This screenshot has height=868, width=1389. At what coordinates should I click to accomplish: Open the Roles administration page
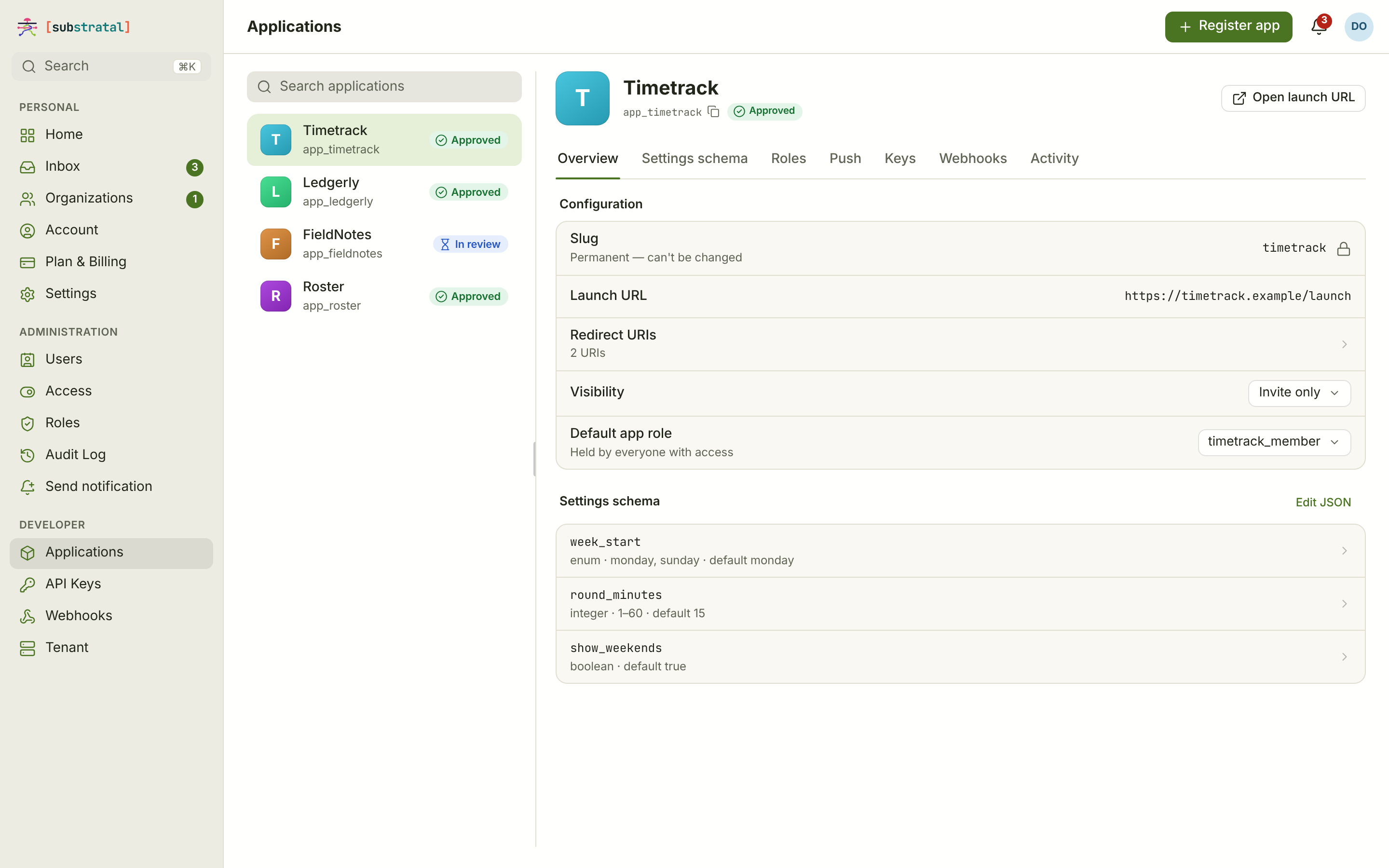pyautogui.click(x=111, y=423)
